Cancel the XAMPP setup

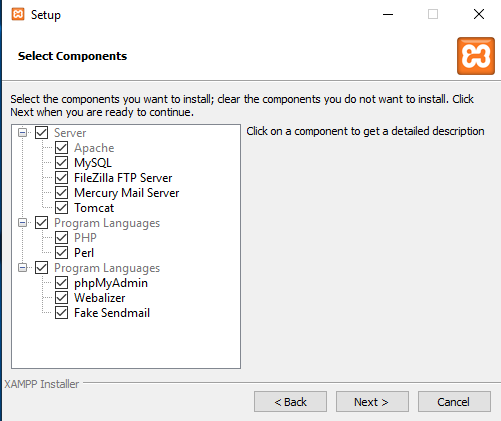click(x=454, y=402)
